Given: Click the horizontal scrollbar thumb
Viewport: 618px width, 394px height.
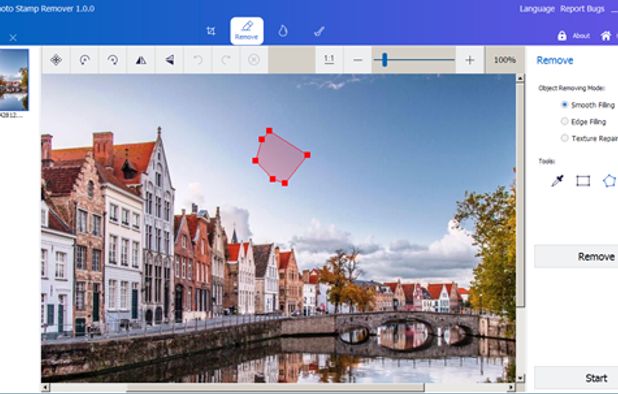Looking at the screenshot, I should (x=275, y=387).
